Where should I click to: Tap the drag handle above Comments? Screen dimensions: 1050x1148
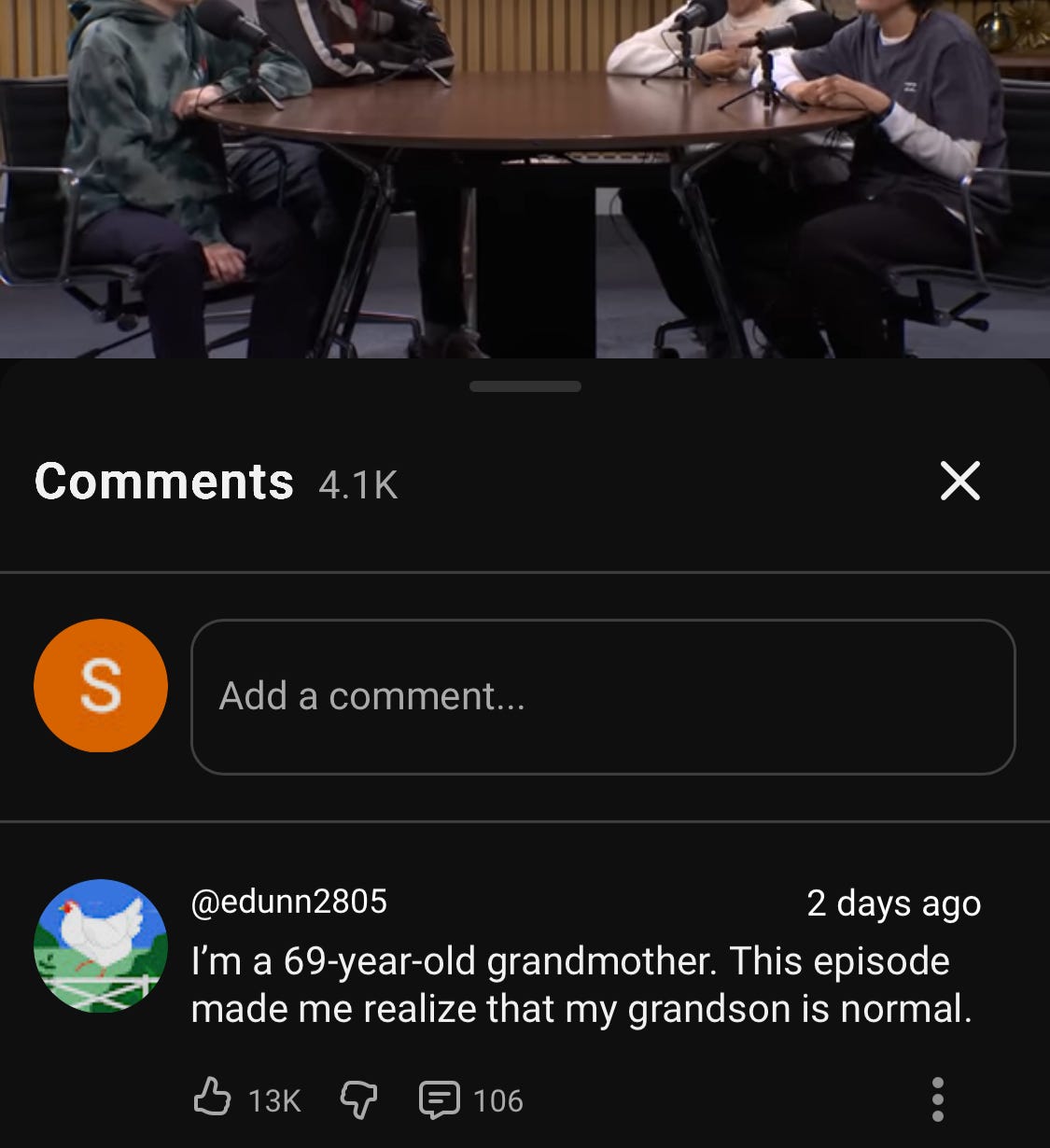tap(525, 386)
